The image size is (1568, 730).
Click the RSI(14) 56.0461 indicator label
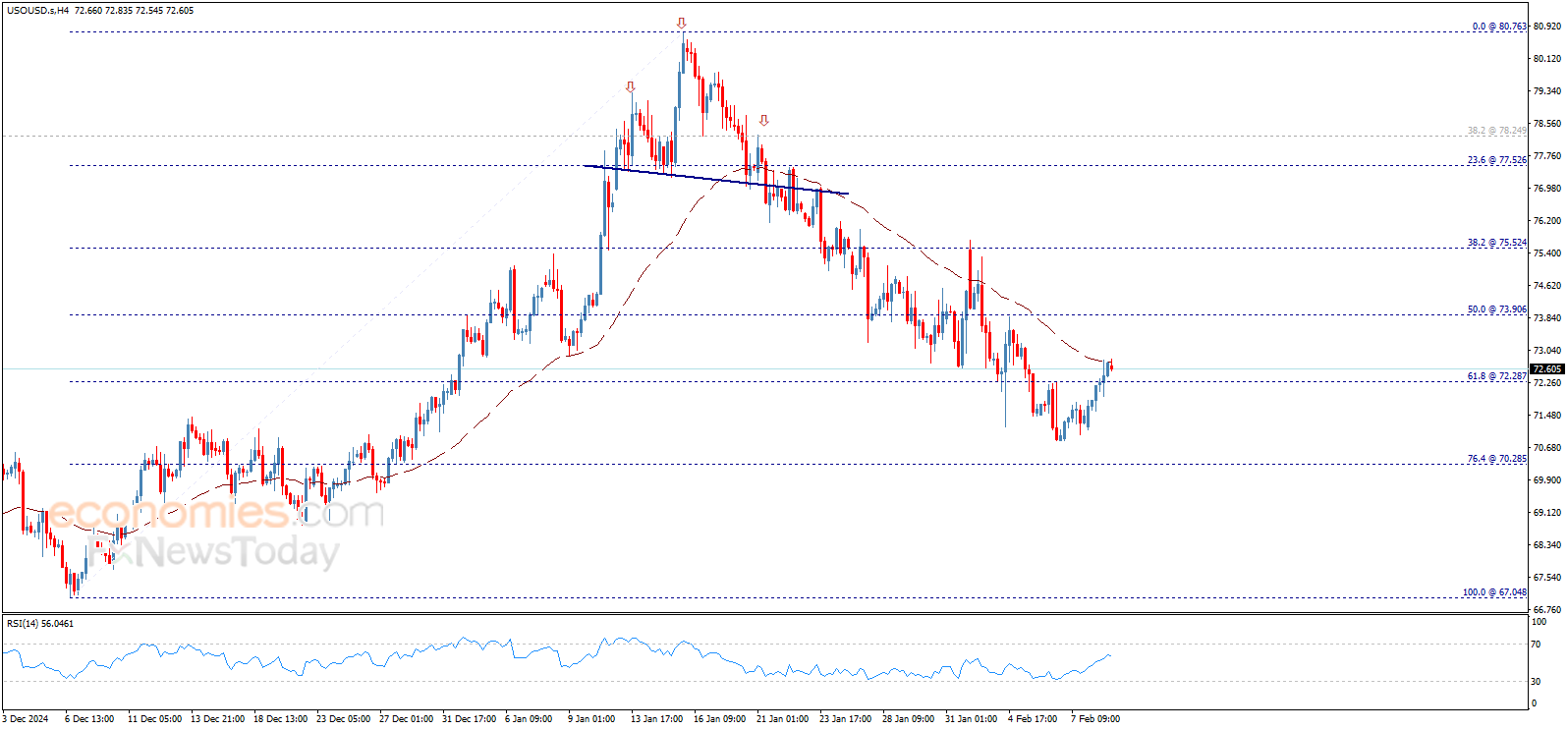40,623
